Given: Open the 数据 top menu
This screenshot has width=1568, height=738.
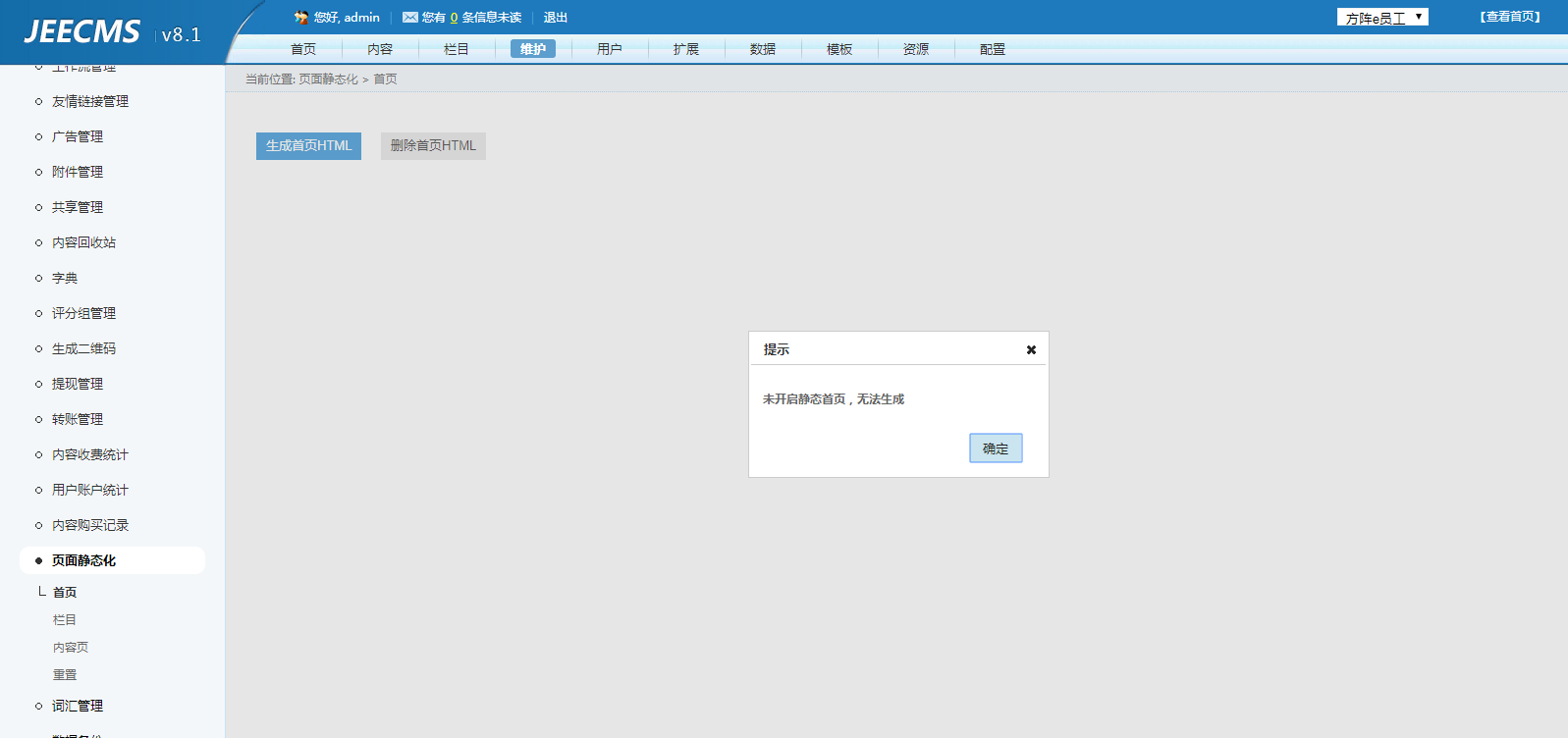Looking at the screenshot, I should click(x=763, y=49).
